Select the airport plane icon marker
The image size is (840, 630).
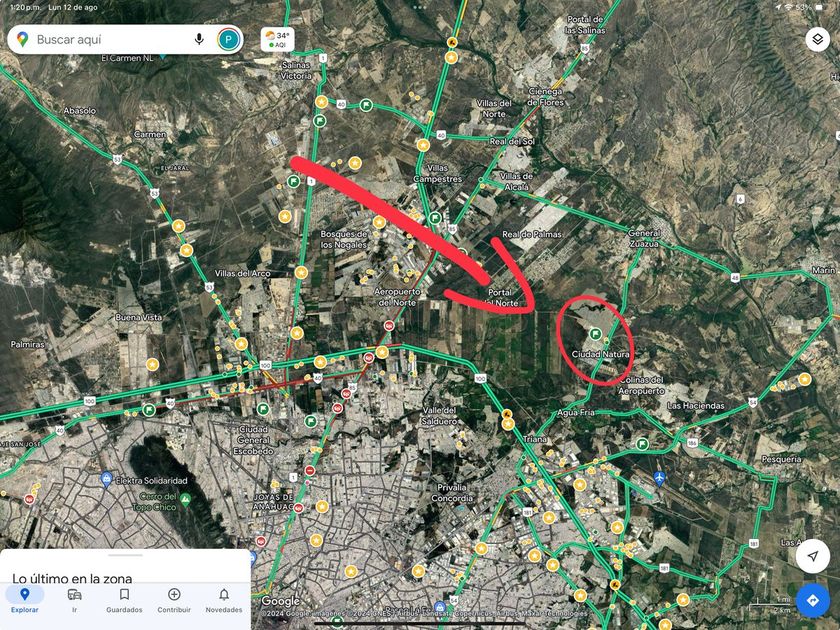coord(659,477)
